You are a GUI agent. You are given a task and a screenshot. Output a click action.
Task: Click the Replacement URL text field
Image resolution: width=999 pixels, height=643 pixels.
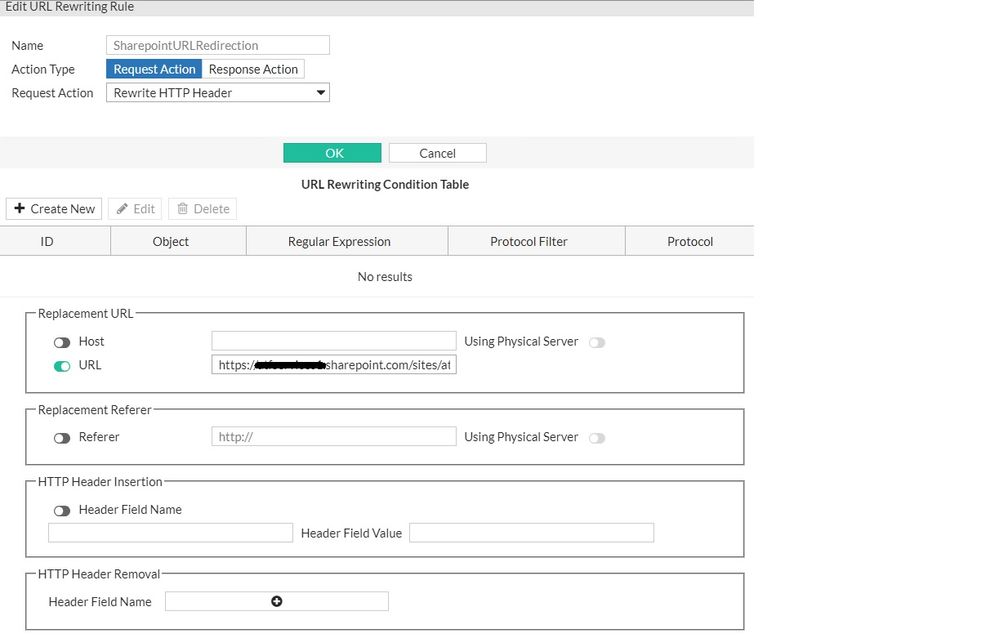click(334, 365)
